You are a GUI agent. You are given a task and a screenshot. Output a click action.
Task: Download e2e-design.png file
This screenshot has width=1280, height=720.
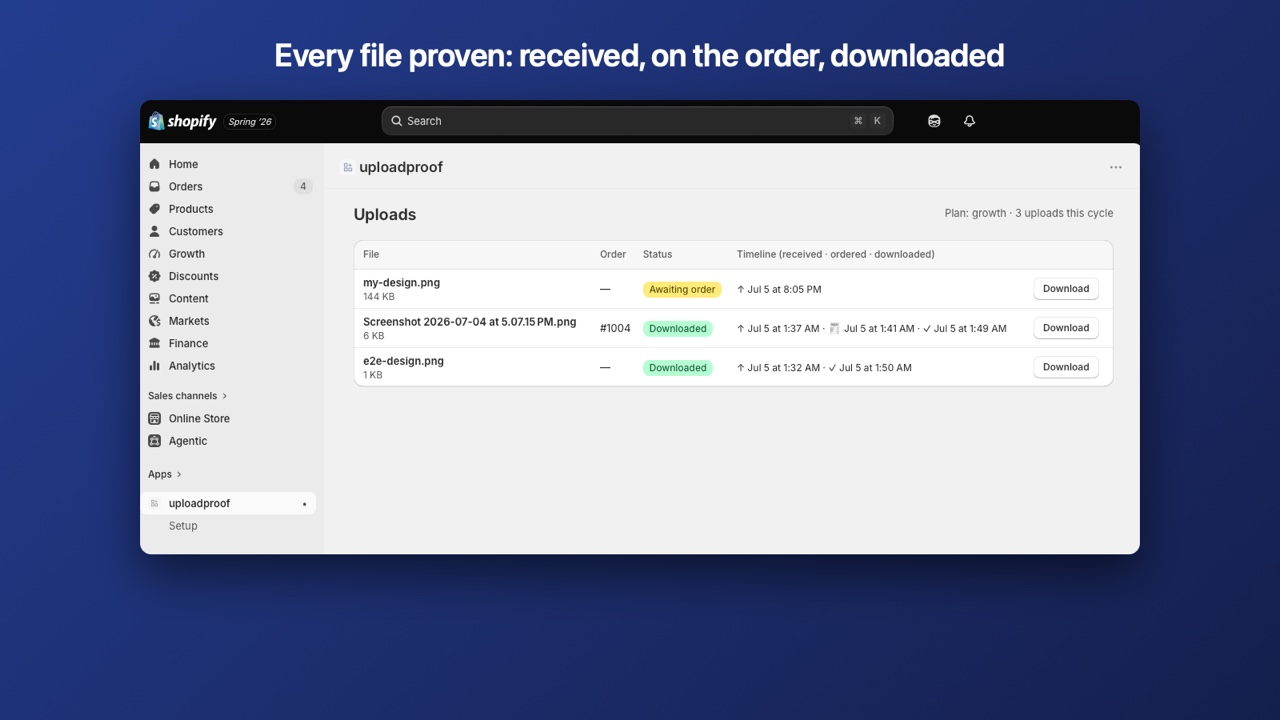[x=1066, y=367]
